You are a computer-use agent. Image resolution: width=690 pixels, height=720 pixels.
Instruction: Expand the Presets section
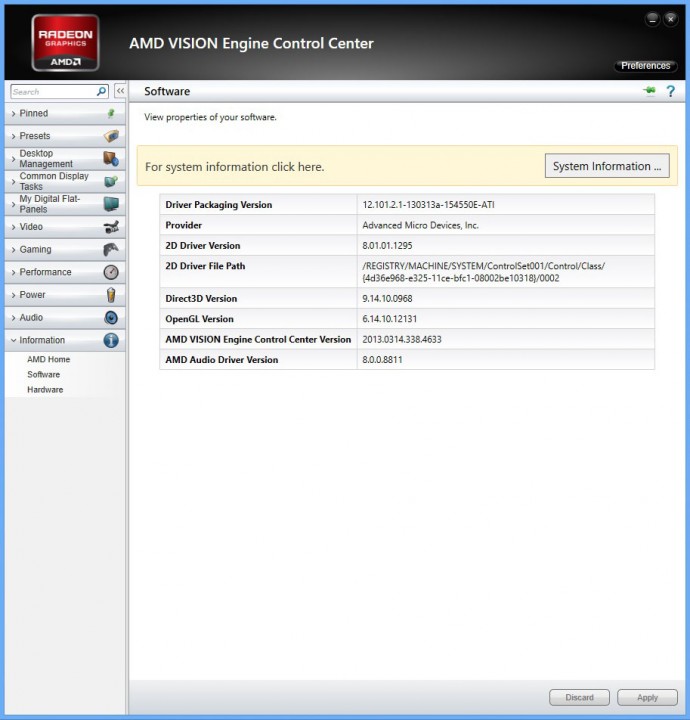[65, 136]
